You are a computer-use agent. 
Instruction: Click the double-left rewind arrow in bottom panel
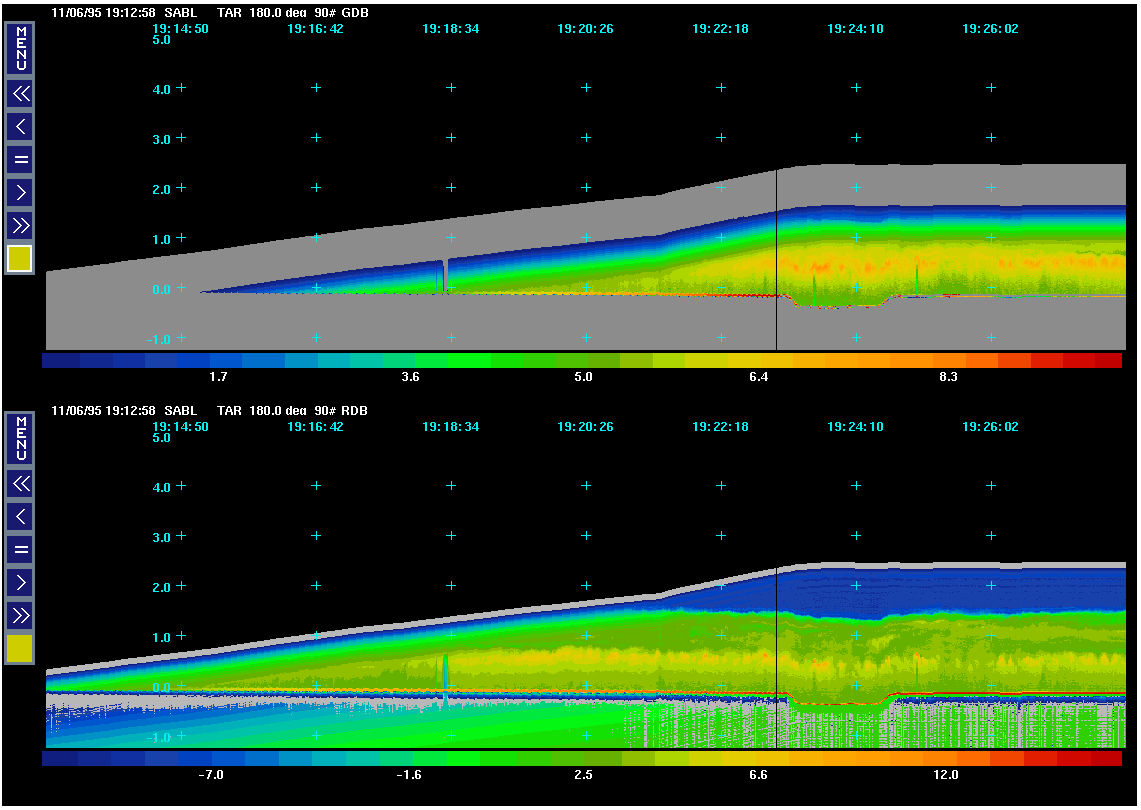coord(20,484)
